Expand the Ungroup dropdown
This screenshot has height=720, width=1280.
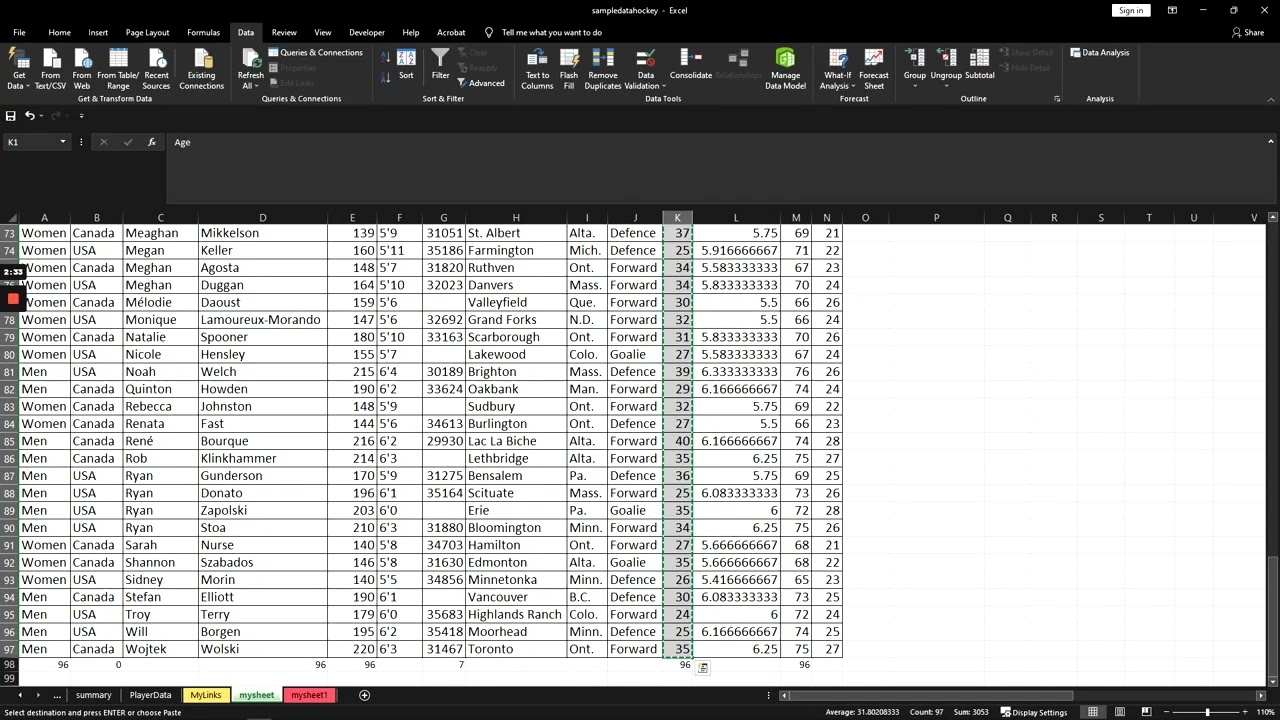pyautogui.click(x=946, y=68)
